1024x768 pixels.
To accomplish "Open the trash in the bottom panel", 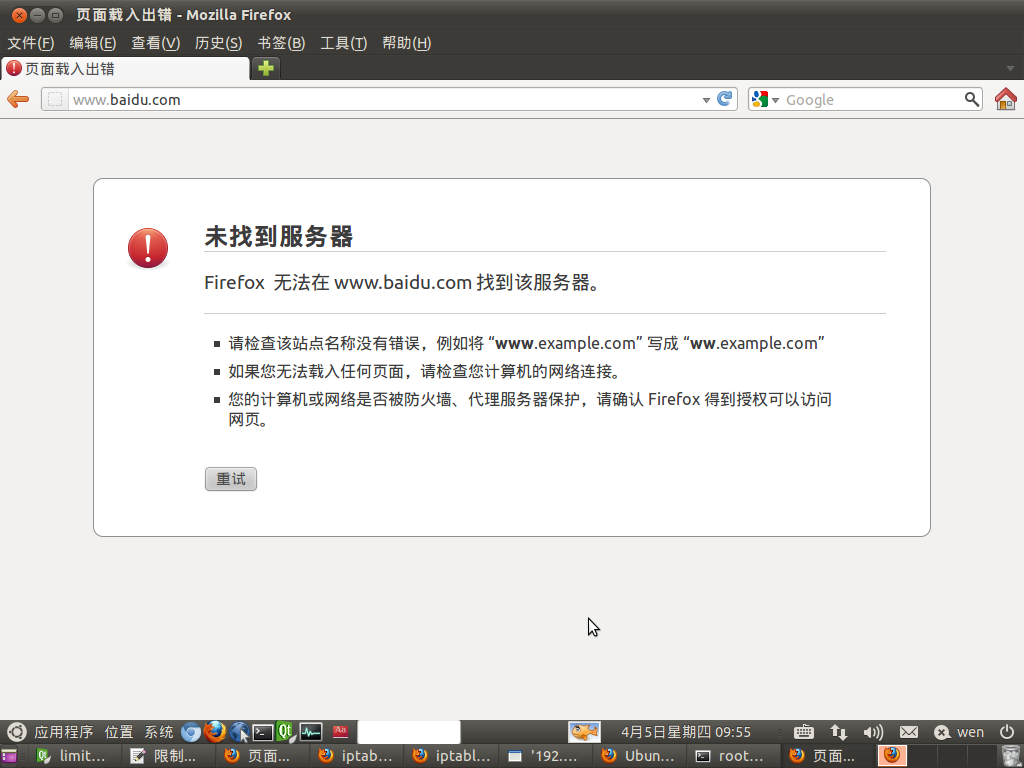I will (x=1010, y=756).
